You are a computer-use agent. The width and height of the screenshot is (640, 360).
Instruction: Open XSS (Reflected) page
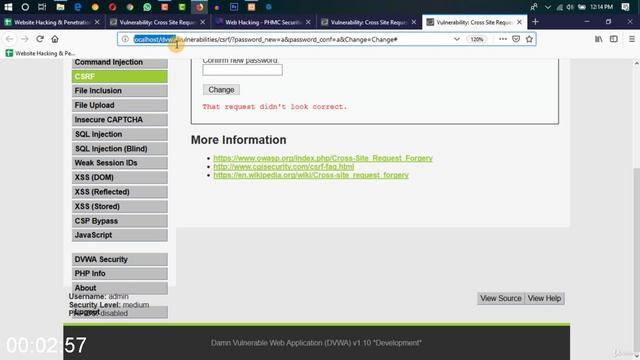tap(120, 192)
